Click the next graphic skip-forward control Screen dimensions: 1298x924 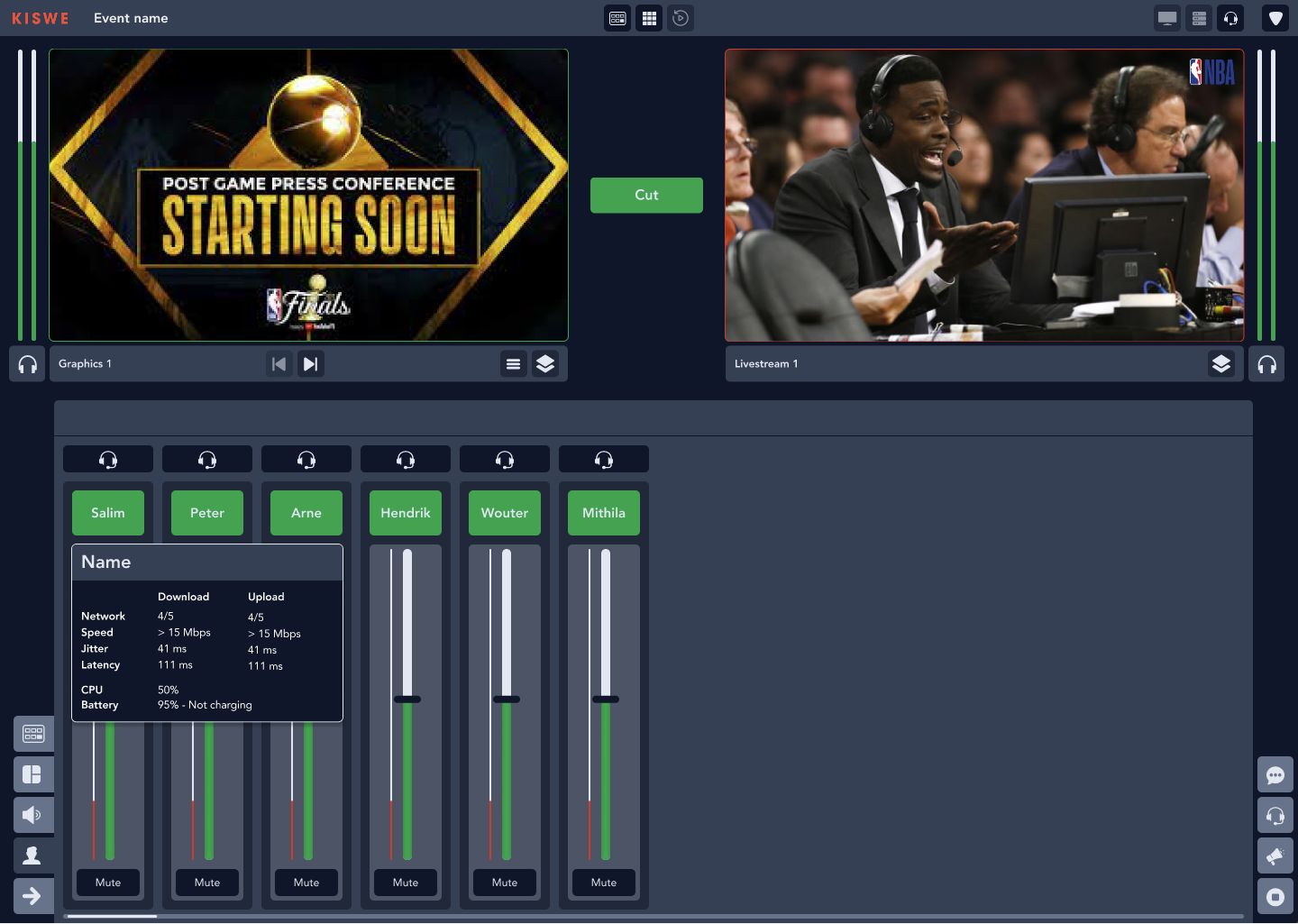[310, 363]
